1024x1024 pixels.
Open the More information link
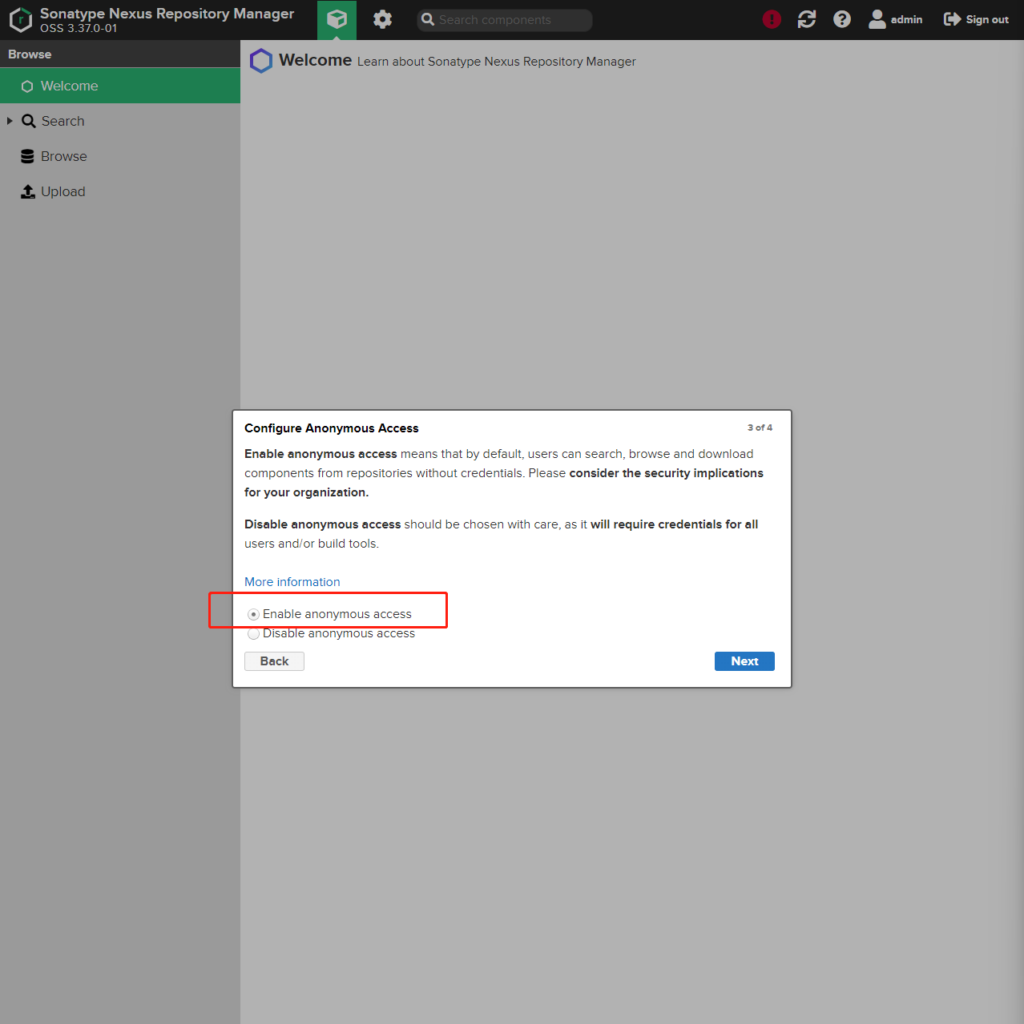(292, 581)
